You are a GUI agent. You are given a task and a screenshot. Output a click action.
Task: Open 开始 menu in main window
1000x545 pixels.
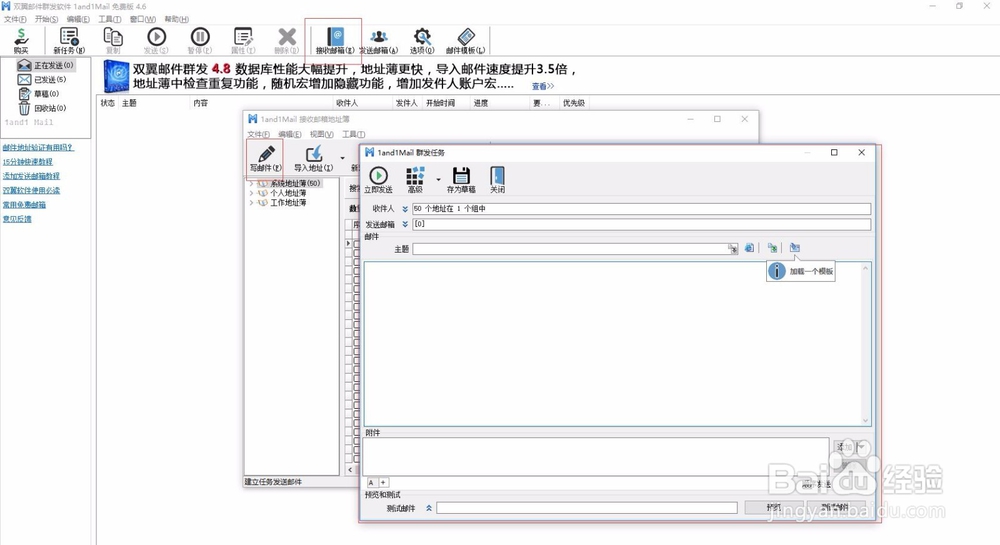46,19
